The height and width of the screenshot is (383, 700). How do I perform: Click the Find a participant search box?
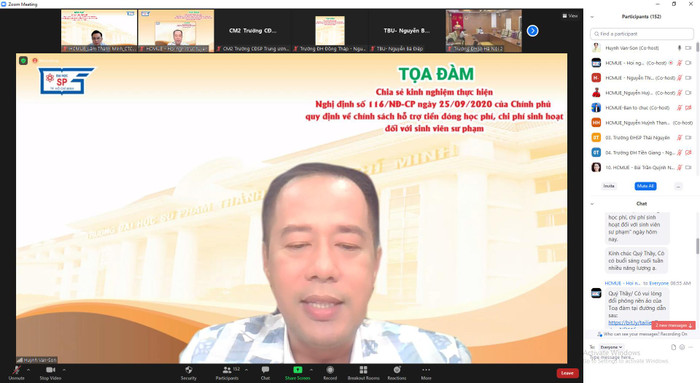(x=642, y=34)
